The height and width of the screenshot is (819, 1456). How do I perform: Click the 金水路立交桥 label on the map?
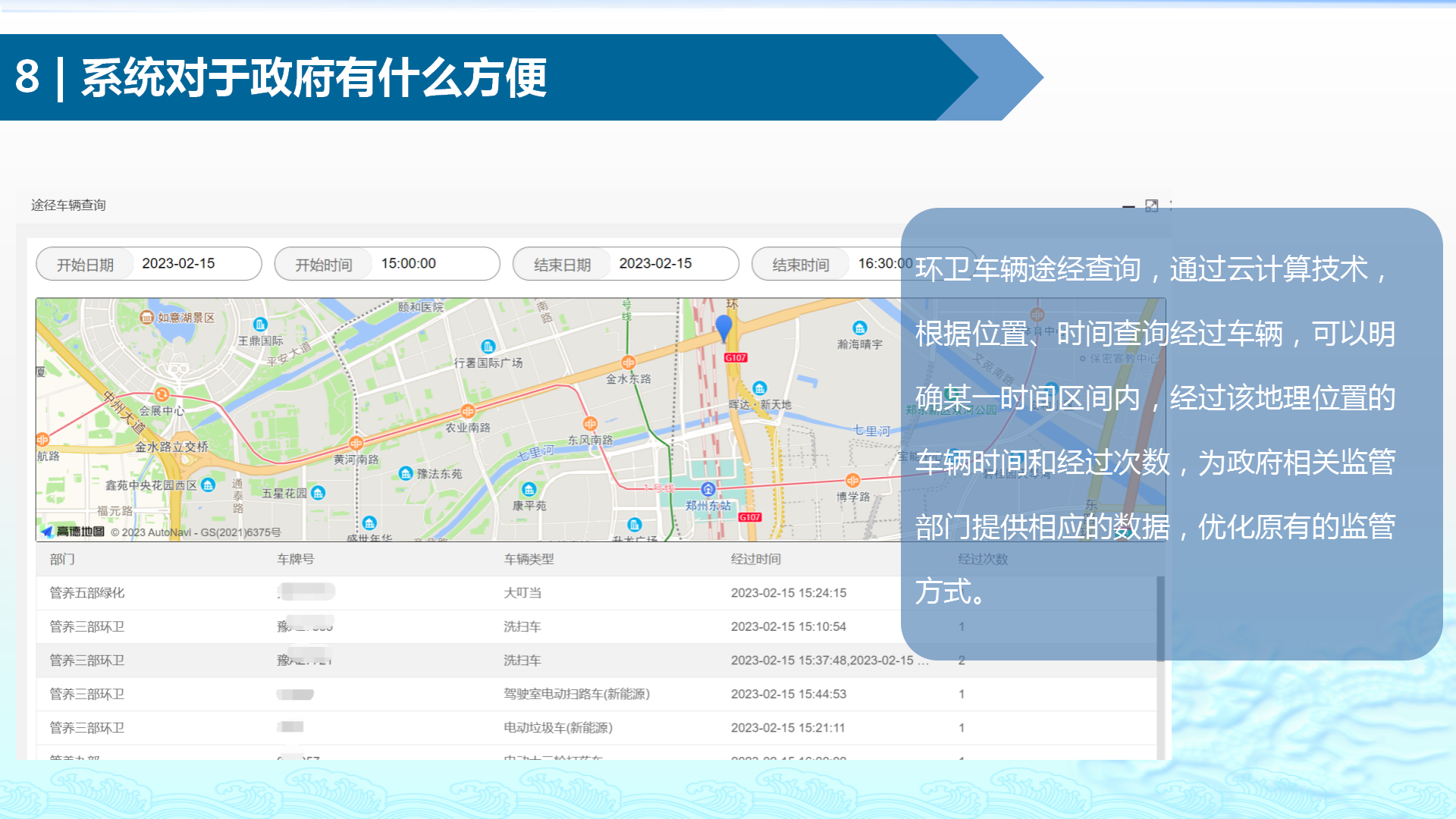click(x=171, y=447)
